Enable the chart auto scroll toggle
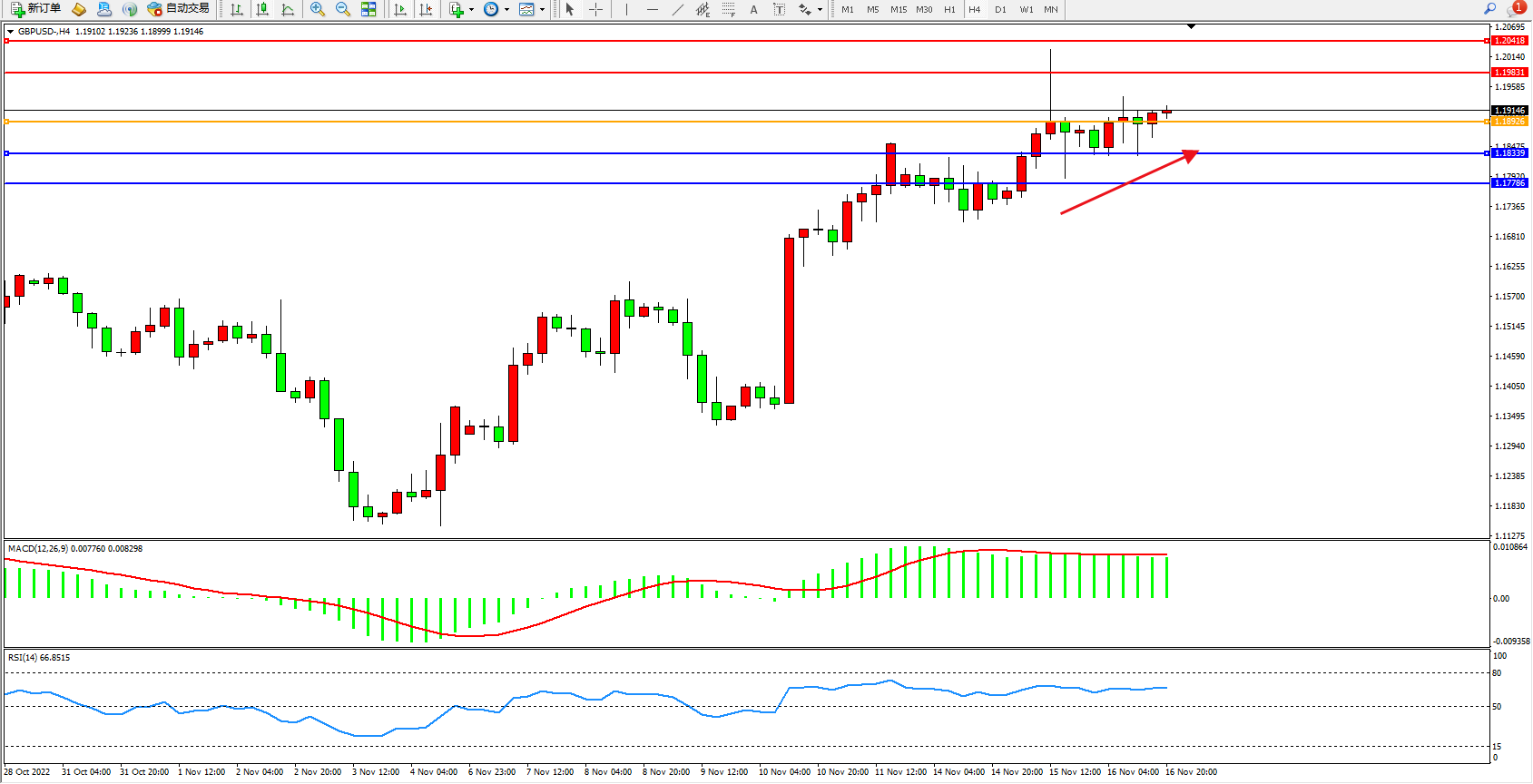Image resolution: width=1533 pixels, height=784 pixels. 400,9
